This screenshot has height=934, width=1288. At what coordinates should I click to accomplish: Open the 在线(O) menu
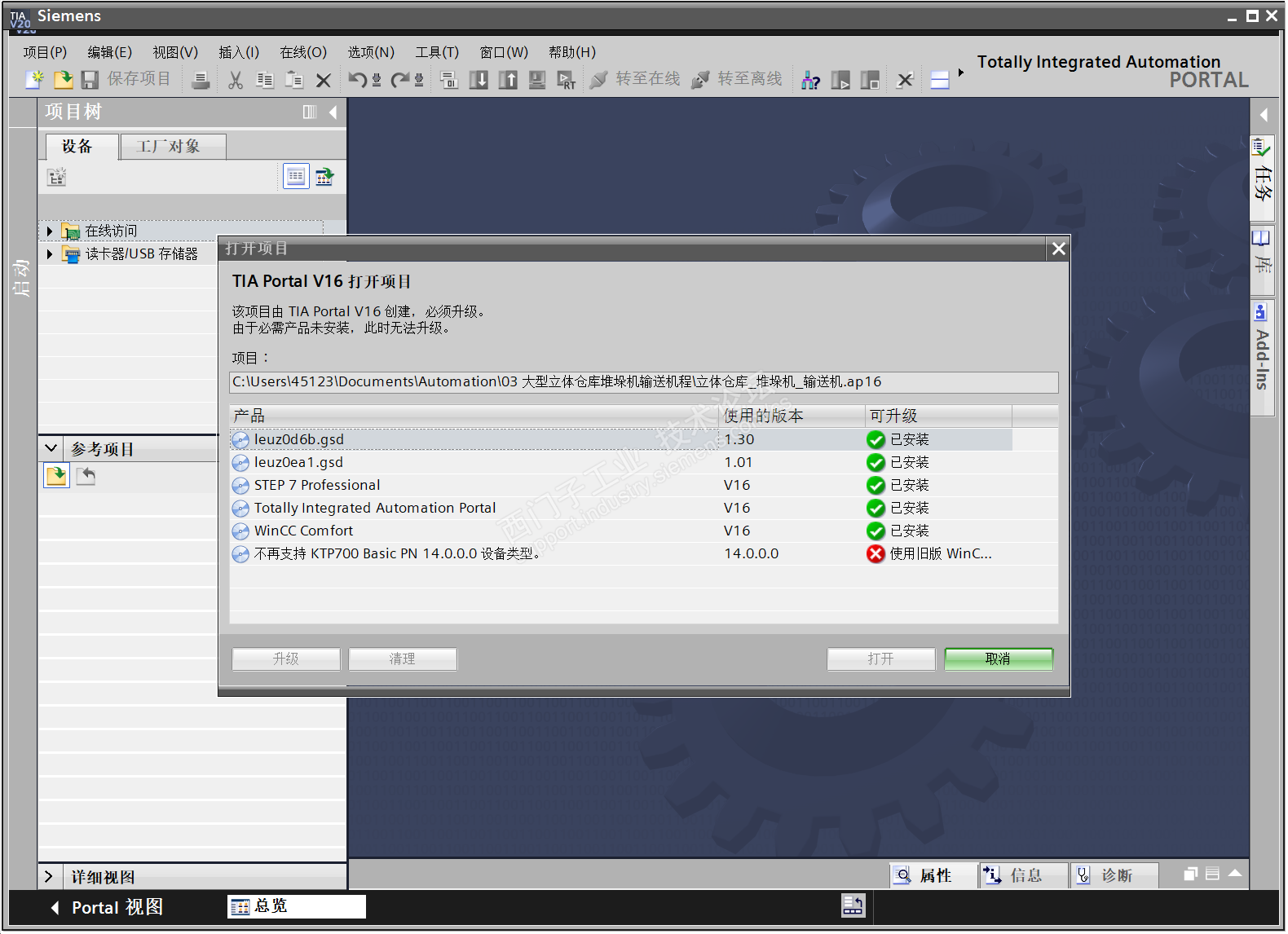[x=303, y=52]
